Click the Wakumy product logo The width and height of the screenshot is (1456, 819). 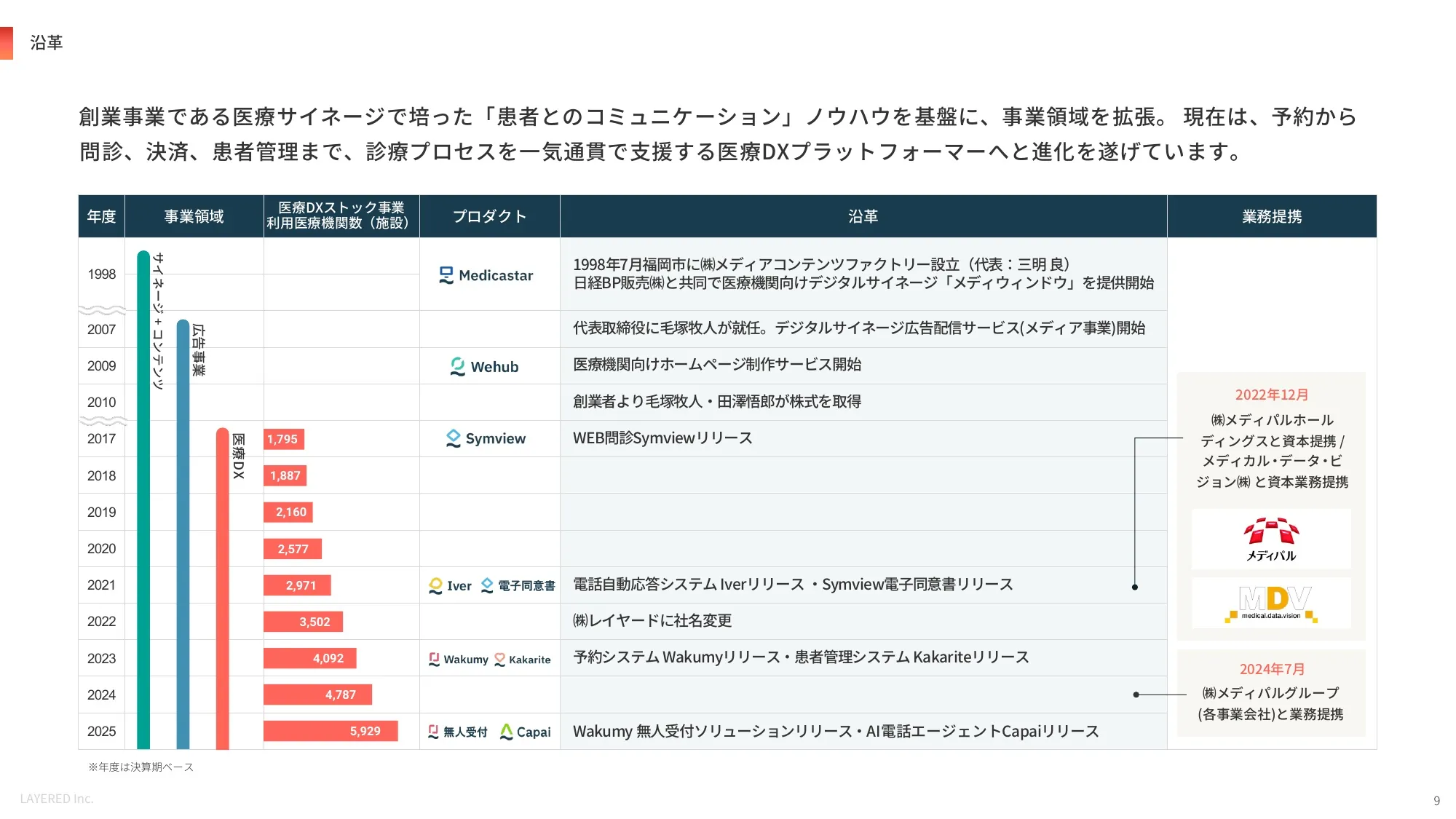(458, 659)
